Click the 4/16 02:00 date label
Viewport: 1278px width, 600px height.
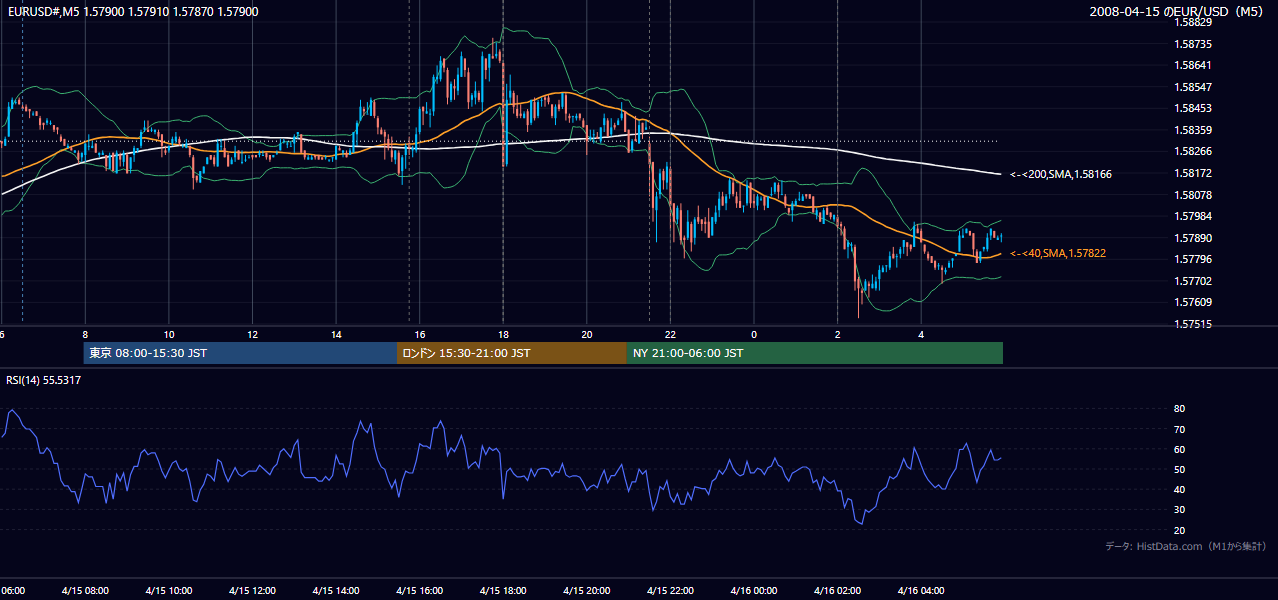point(837,591)
